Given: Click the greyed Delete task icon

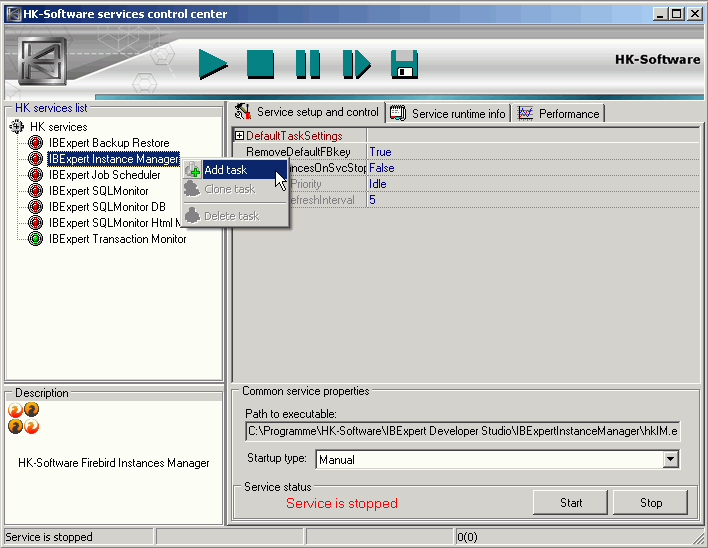Looking at the screenshot, I should pyautogui.click(x=192, y=215).
